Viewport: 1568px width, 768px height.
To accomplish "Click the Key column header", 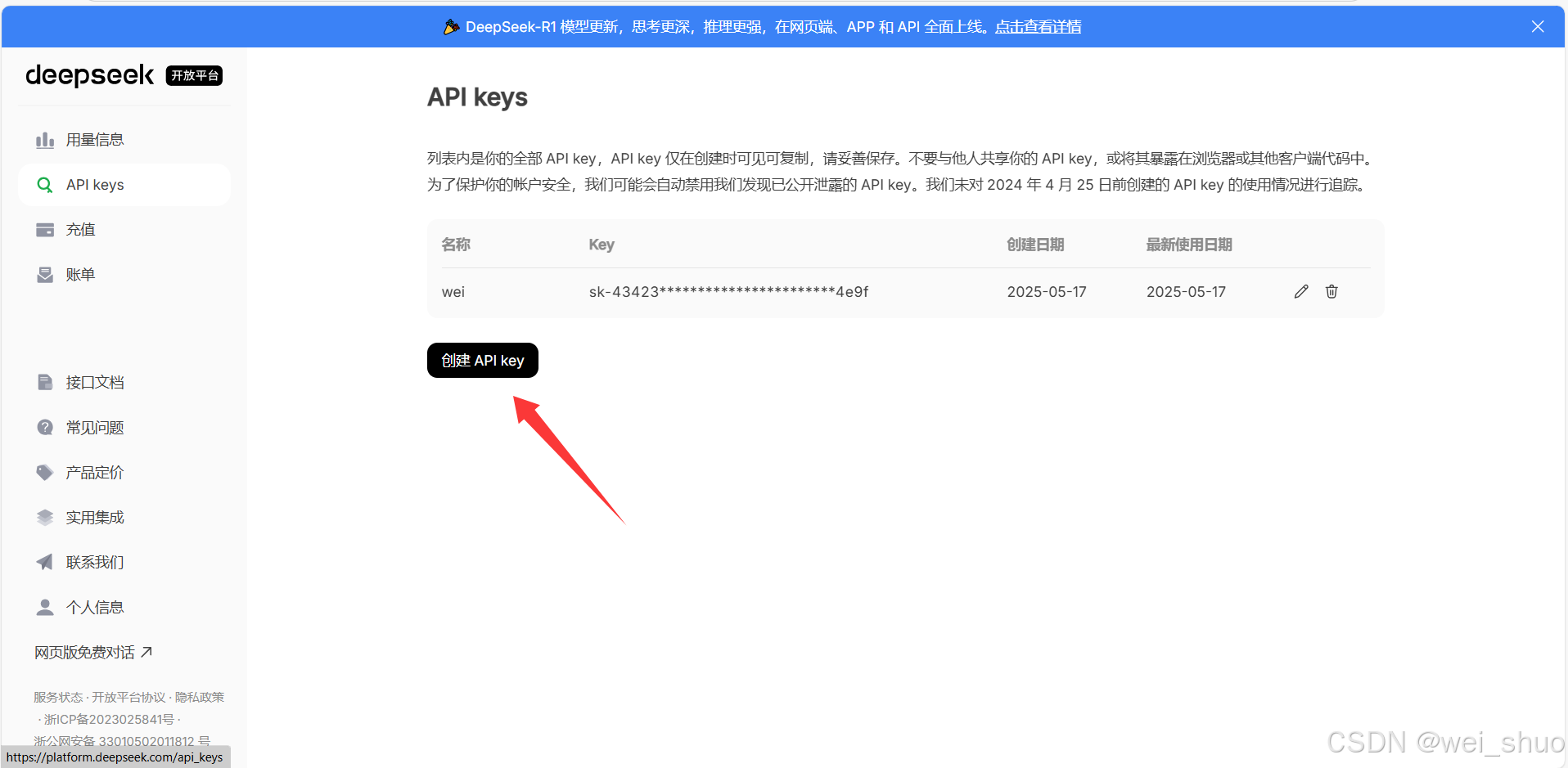I will click(x=602, y=245).
